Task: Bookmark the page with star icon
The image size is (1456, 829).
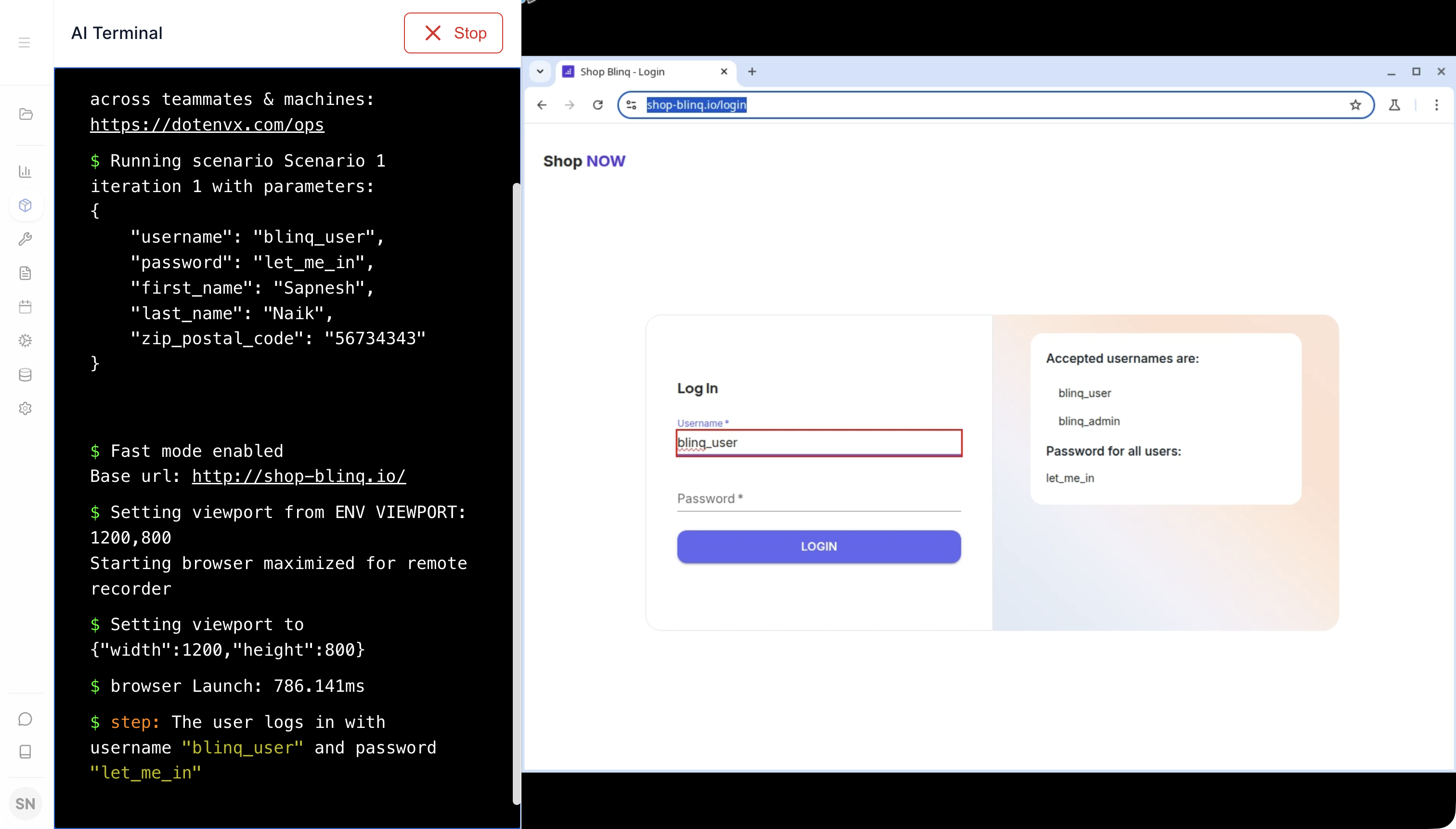Action: click(x=1355, y=105)
